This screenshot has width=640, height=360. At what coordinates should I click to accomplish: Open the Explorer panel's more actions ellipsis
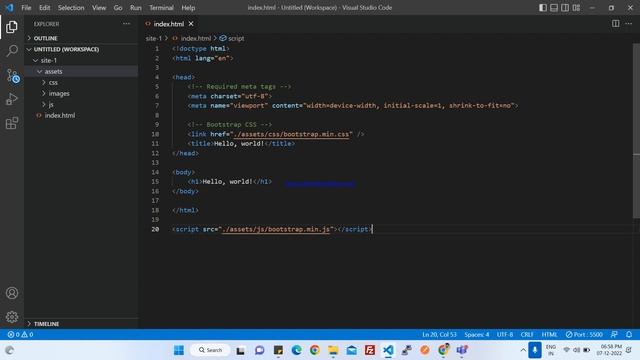coord(127,24)
